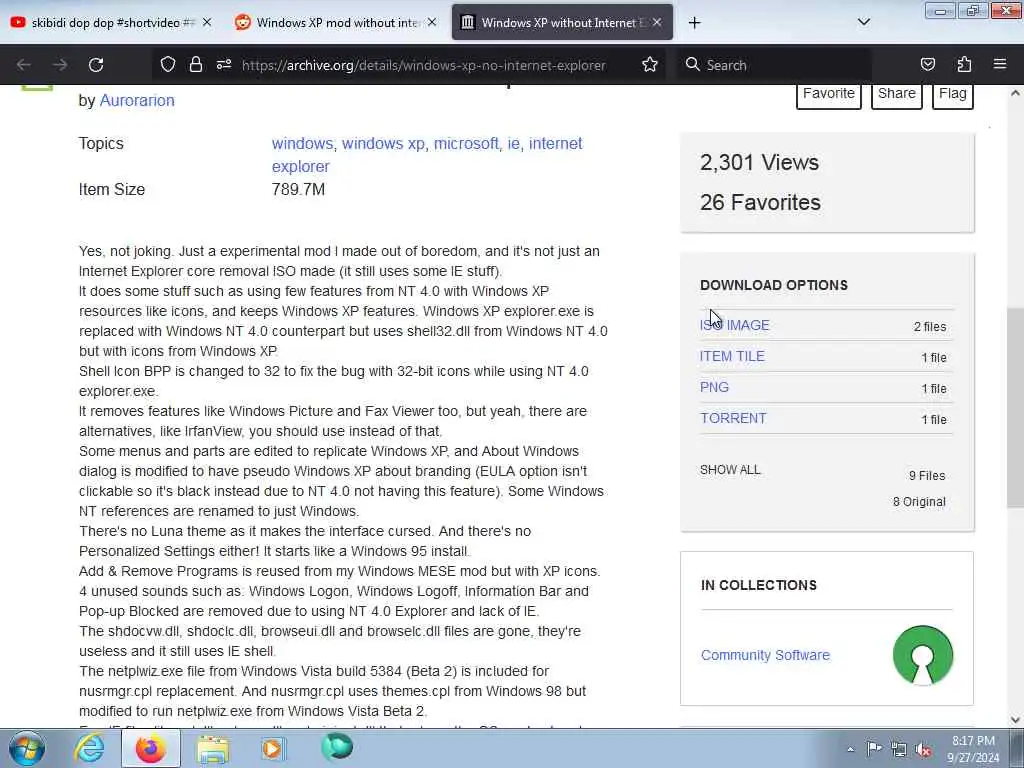Open the PNG download option
Viewport: 1024px width, 768px height.
tap(714, 387)
